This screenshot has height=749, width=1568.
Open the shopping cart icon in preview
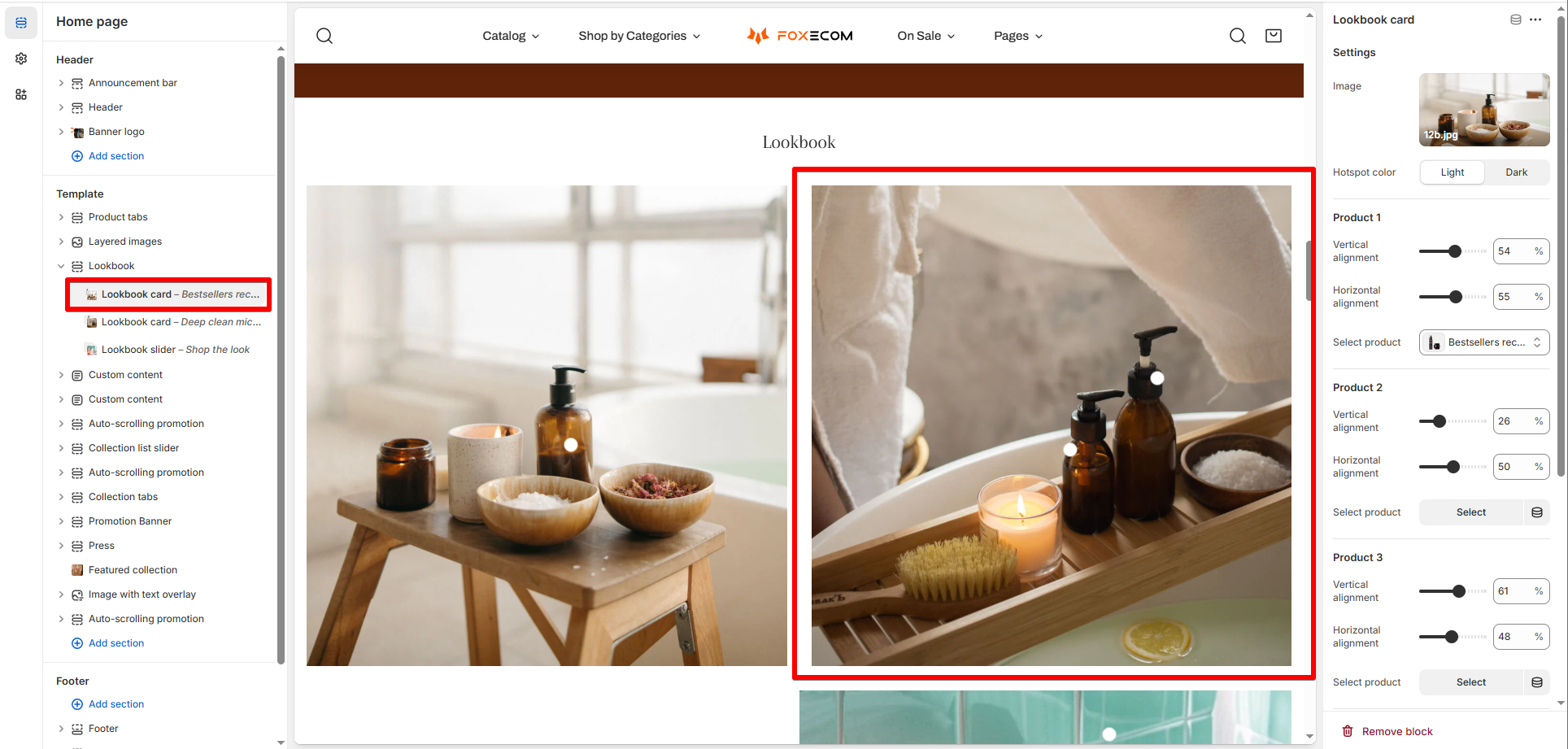1274,36
